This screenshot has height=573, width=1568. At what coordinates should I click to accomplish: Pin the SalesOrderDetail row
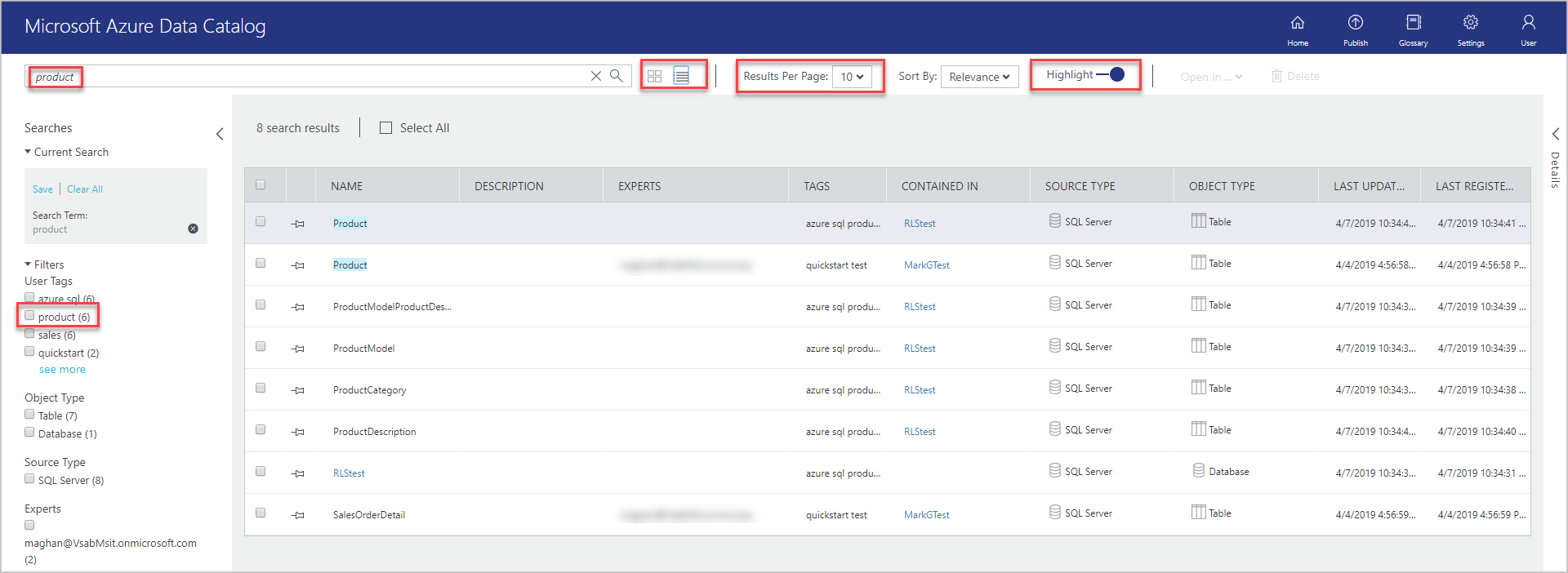(x=298, y=515)
